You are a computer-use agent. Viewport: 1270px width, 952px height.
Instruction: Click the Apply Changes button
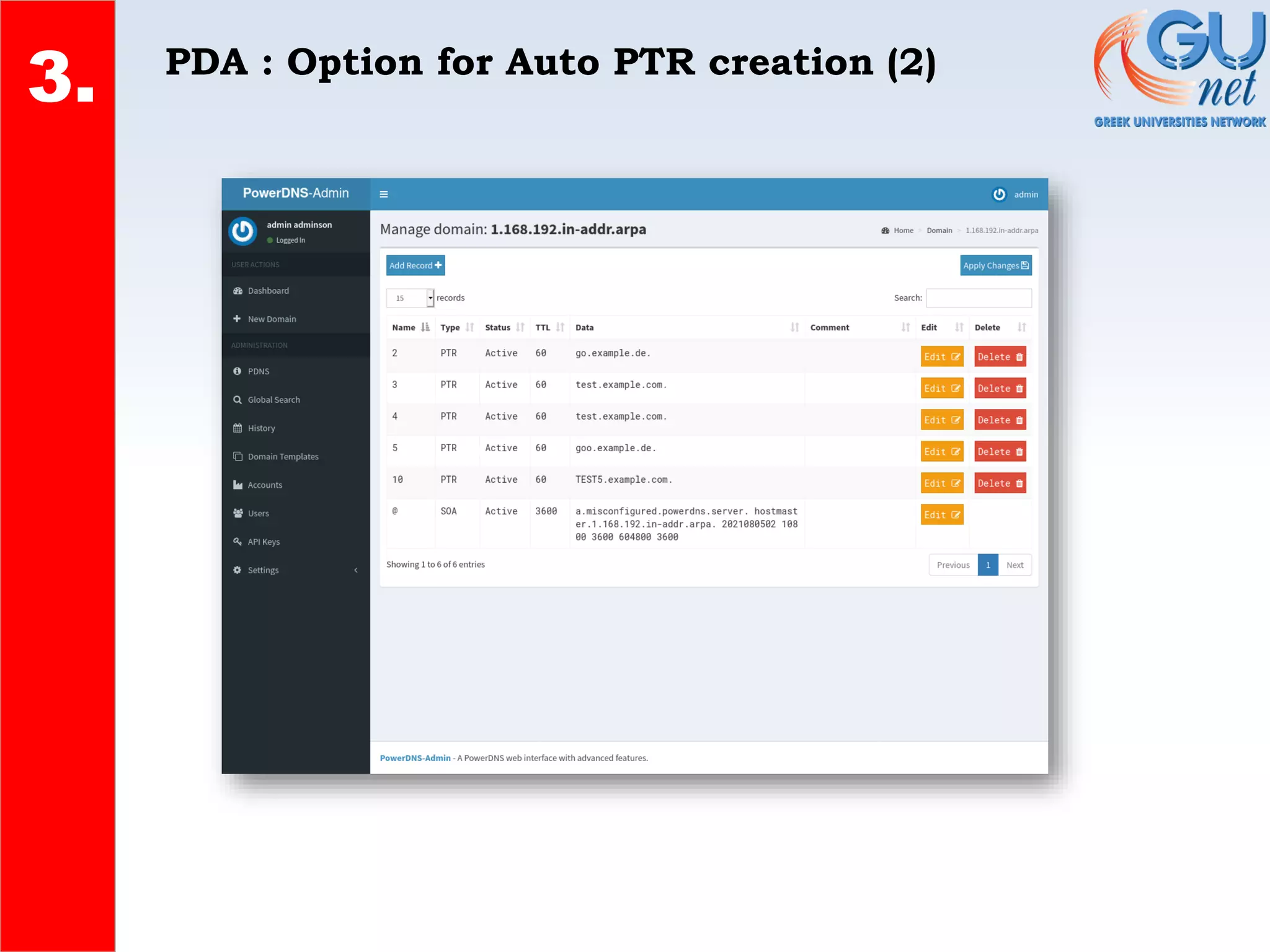[996, 265]
